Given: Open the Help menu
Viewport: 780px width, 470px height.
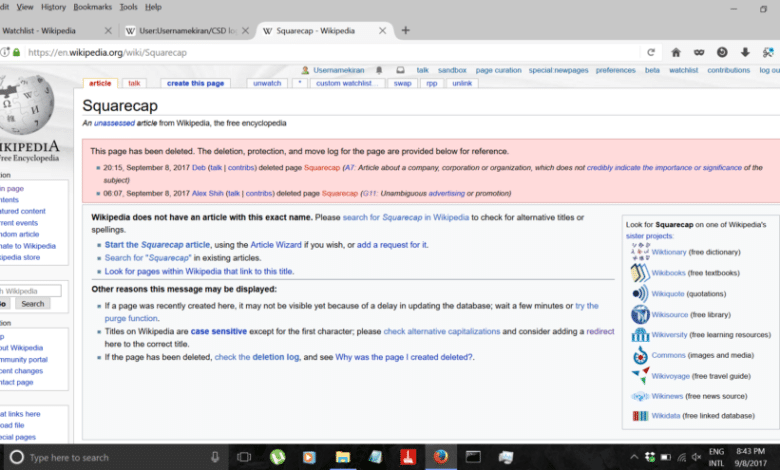Looking at the screenshot, I should (x=153, y=7).
